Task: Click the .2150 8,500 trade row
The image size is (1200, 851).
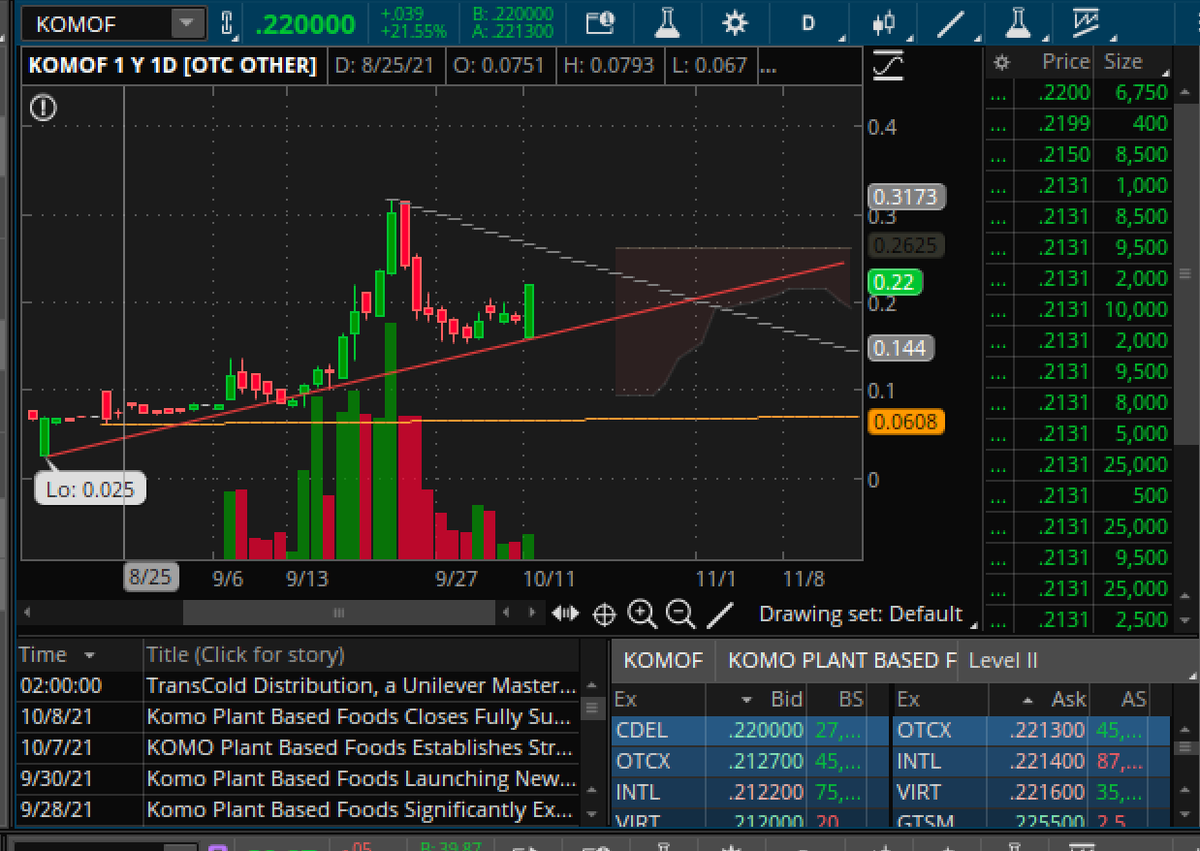Action: pyautogui.click(x=1080, y=154)
